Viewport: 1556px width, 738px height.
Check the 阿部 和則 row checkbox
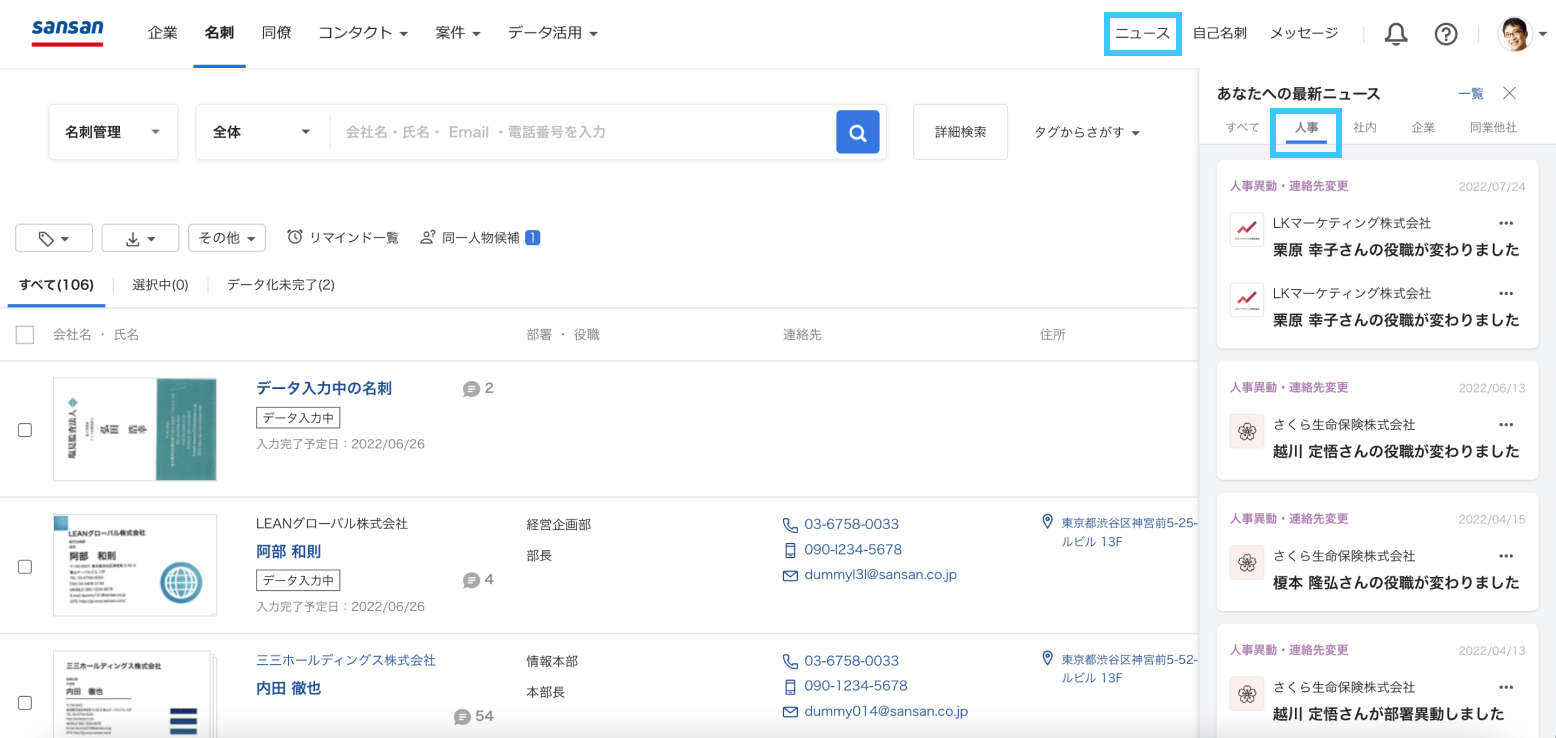point(25,566)
